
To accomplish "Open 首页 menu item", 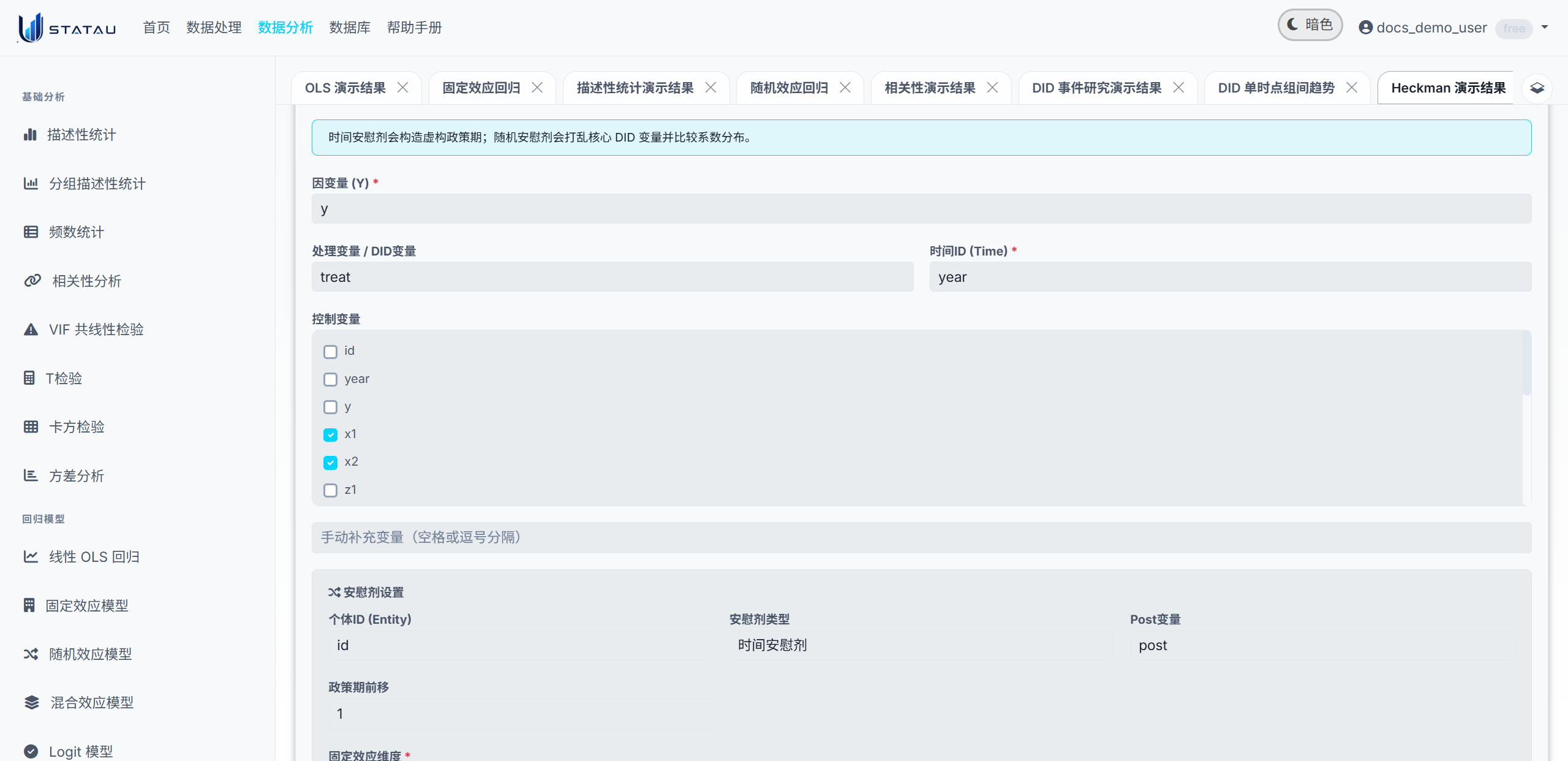I will [x=156, y=28].
